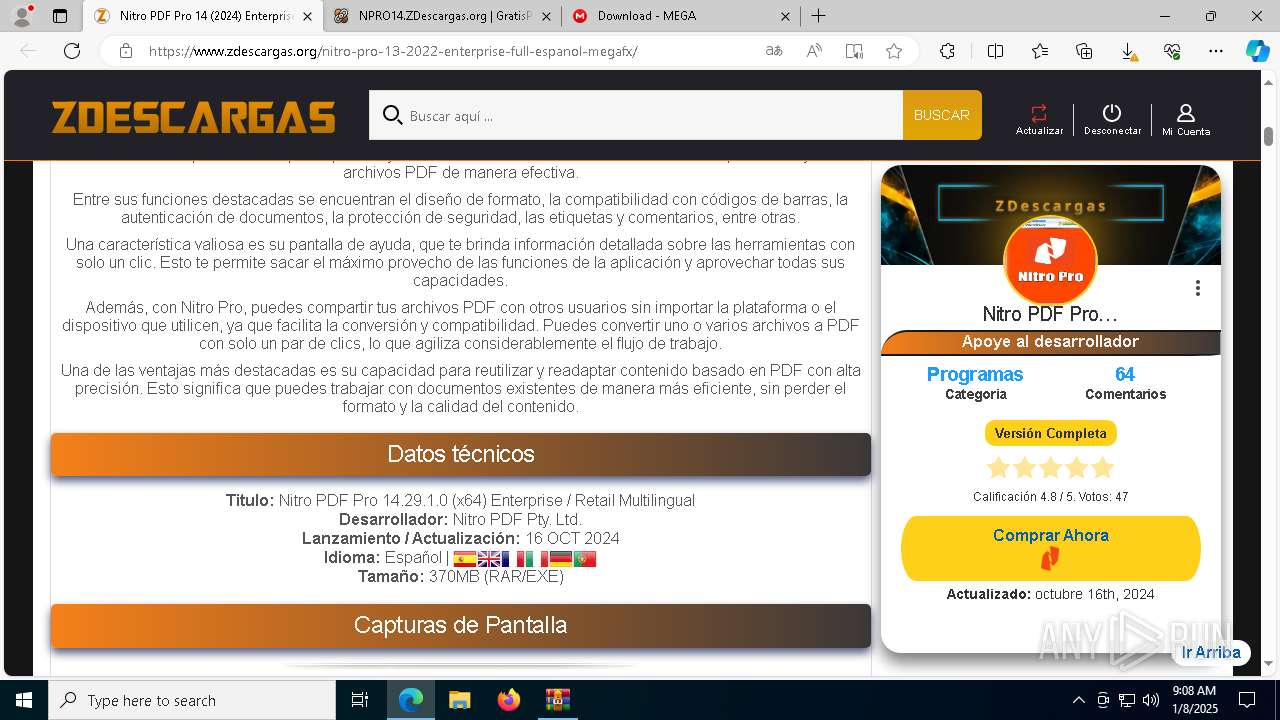
Task: Open Task View on taskbar
Action: coord(360,700)
